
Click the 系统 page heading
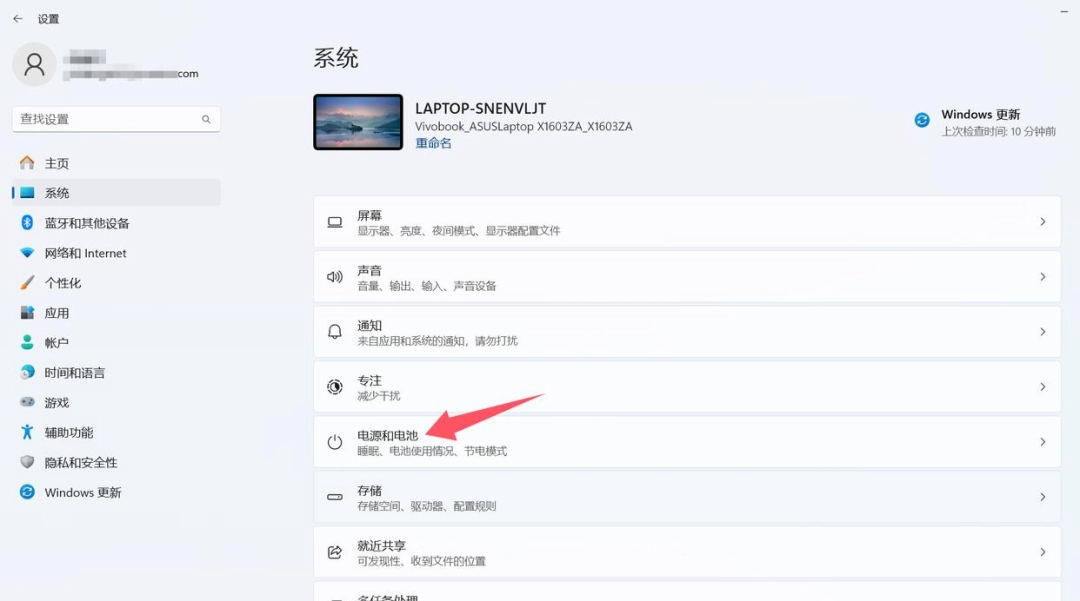click(336, 58)
